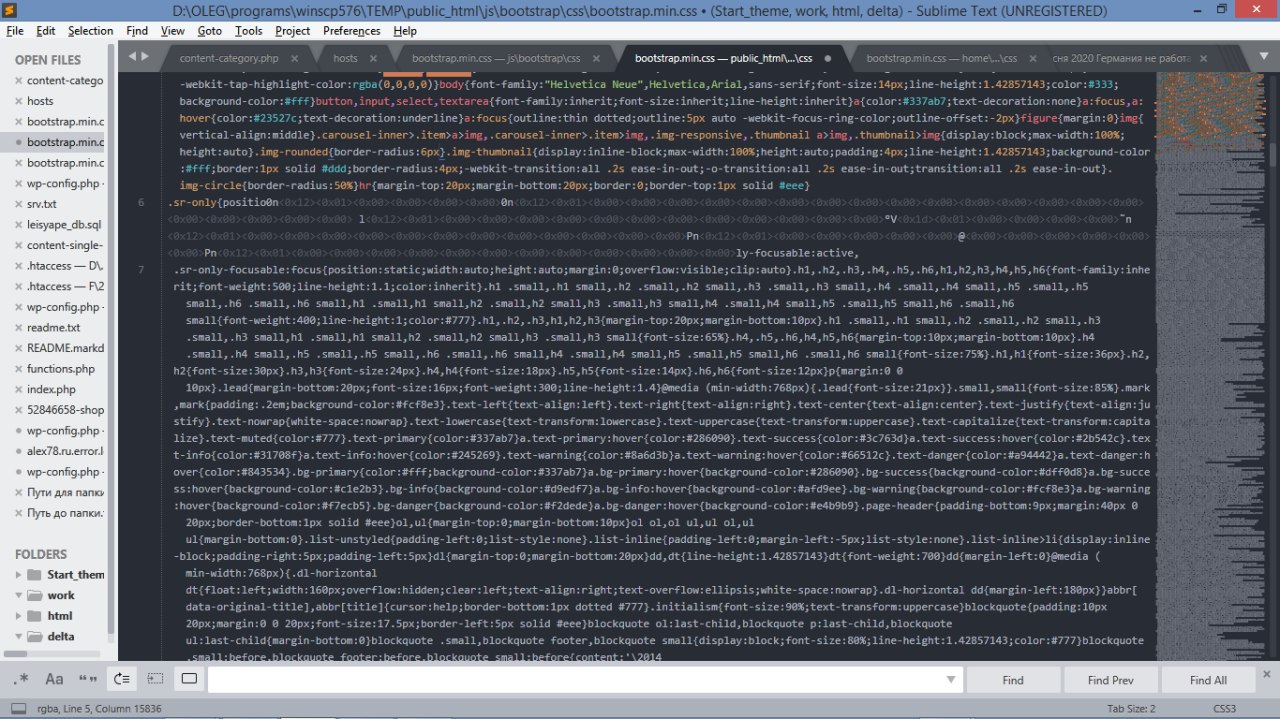Open content-single- file in sidebar
This screenshot has height=719, width=1280.
(x=65, y=245)
